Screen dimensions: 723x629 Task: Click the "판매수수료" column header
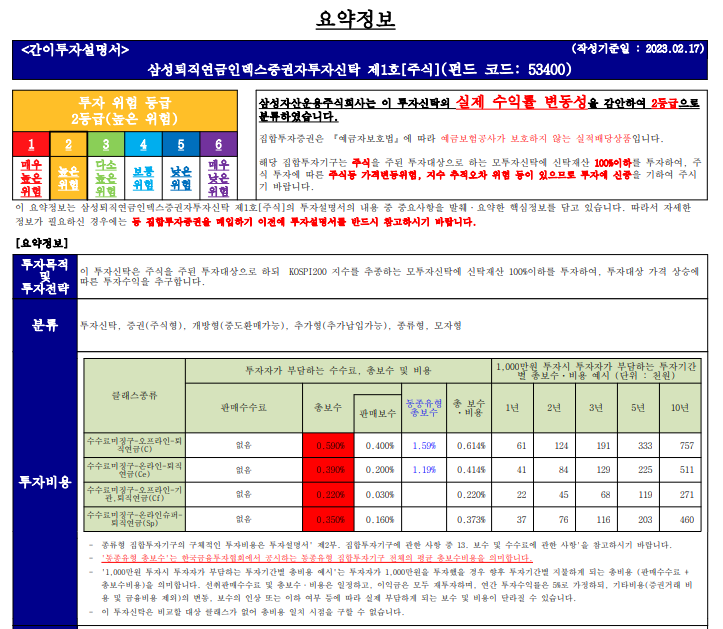(x=243, y=408)
